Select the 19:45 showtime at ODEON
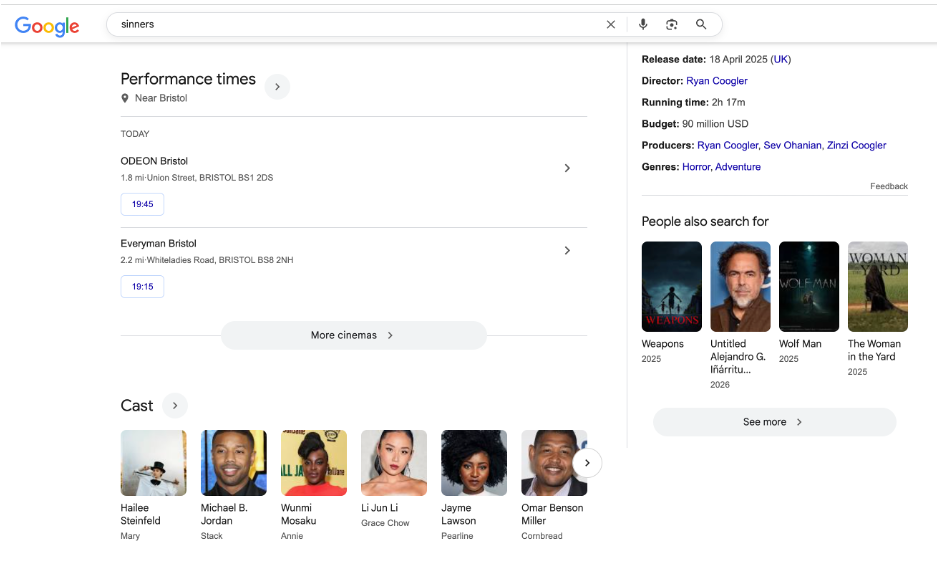Viewport: 938px width, 572px height. 142,204
